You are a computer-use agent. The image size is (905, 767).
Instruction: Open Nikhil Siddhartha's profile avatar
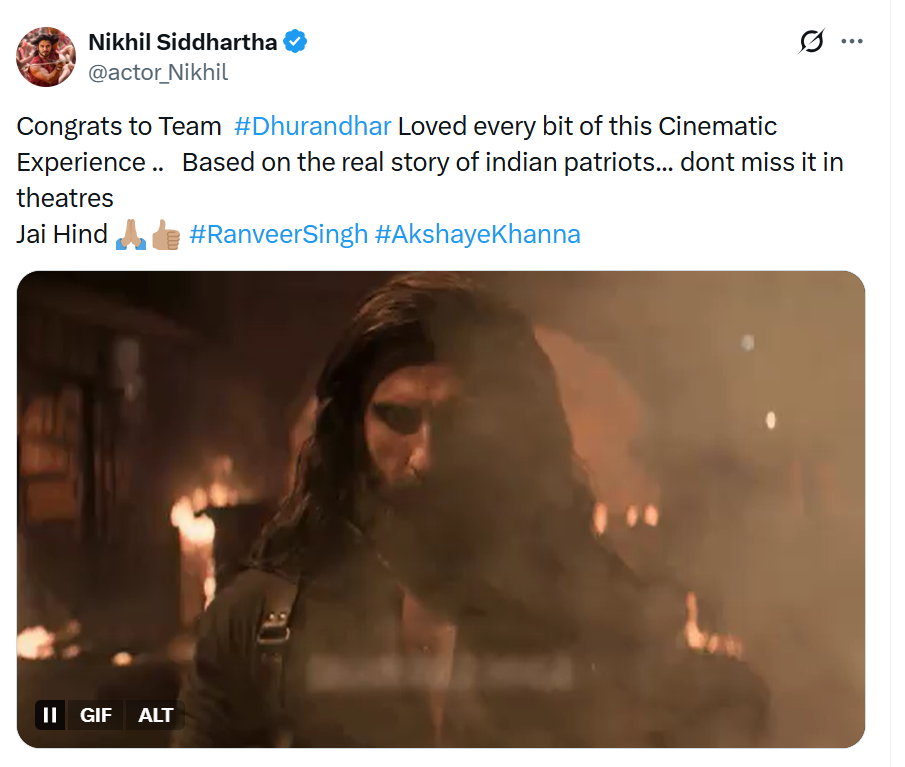pyautogui.click(x=46, y=57)
